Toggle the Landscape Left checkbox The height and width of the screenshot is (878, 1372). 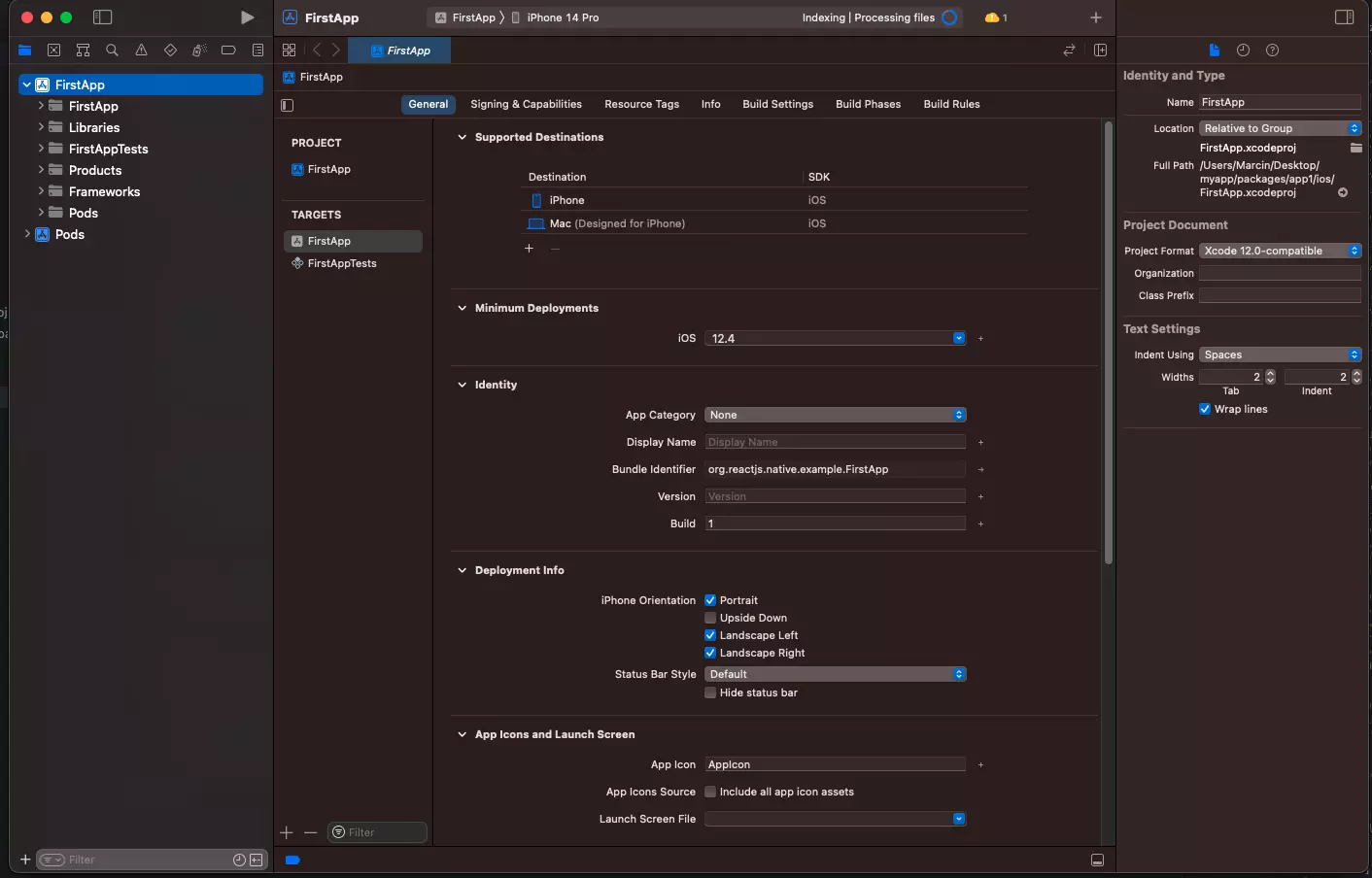[x=710, y=635]
